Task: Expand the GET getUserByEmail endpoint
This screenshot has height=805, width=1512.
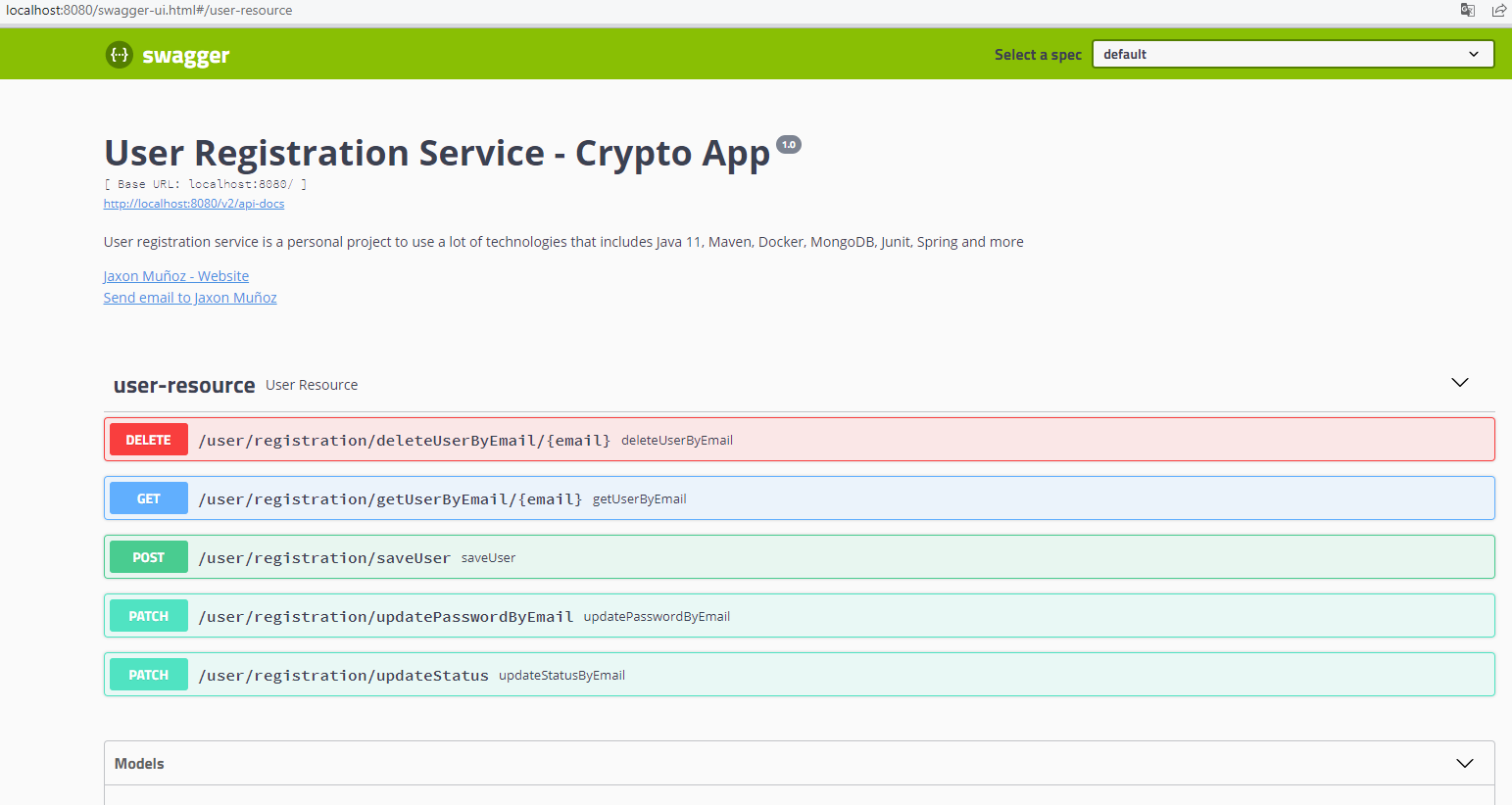Action: 799,498
